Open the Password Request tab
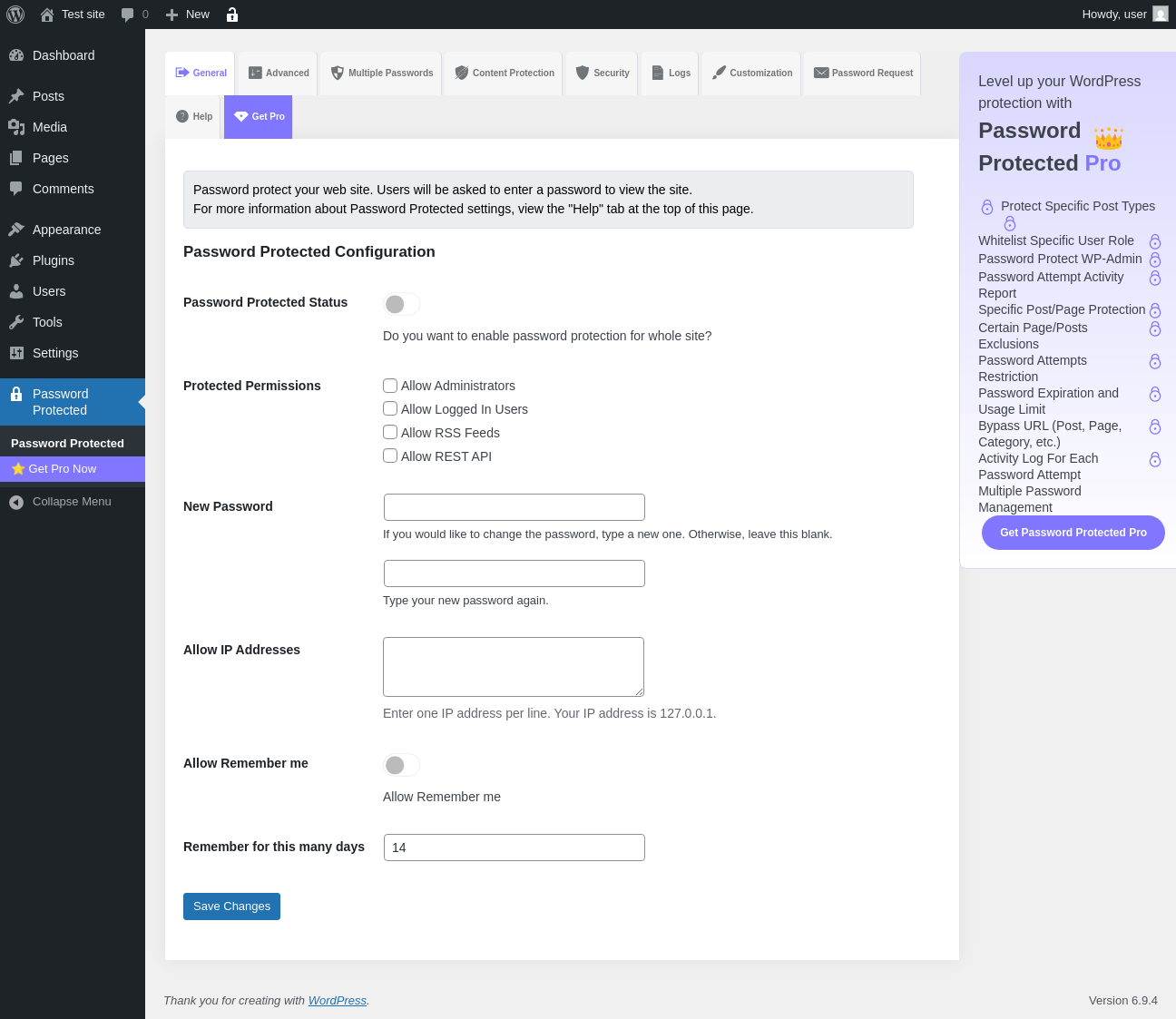 pos(862,73)
